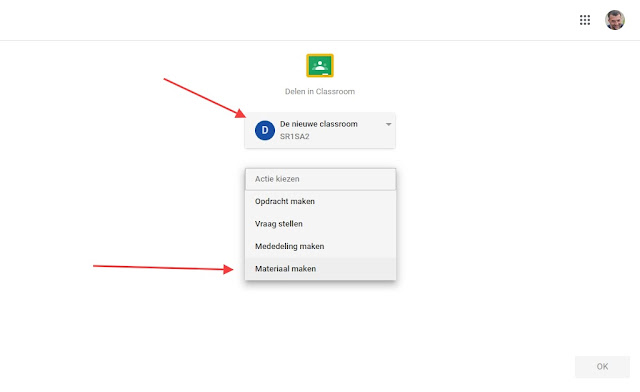Click the 'De nieuwe classroom' class name
This screenshot has width=640, height=392.
coord(319,124)
